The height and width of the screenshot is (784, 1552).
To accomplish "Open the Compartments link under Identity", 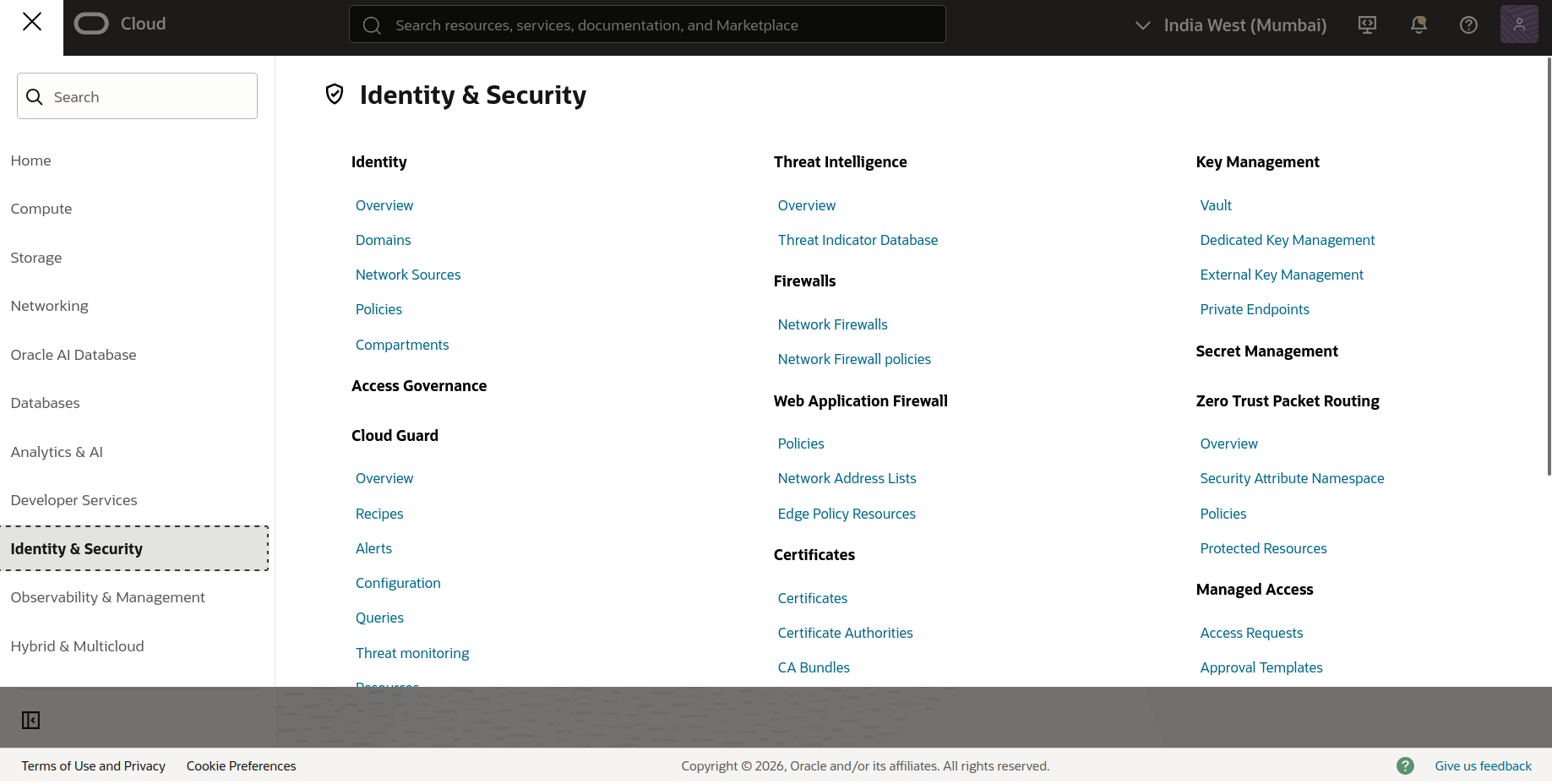I will click(x=402, y=345).
